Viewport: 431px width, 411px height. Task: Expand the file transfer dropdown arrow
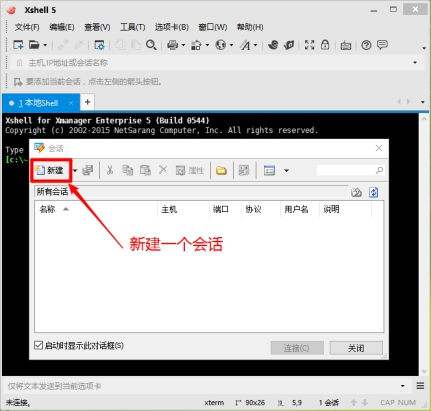(207, 45)
